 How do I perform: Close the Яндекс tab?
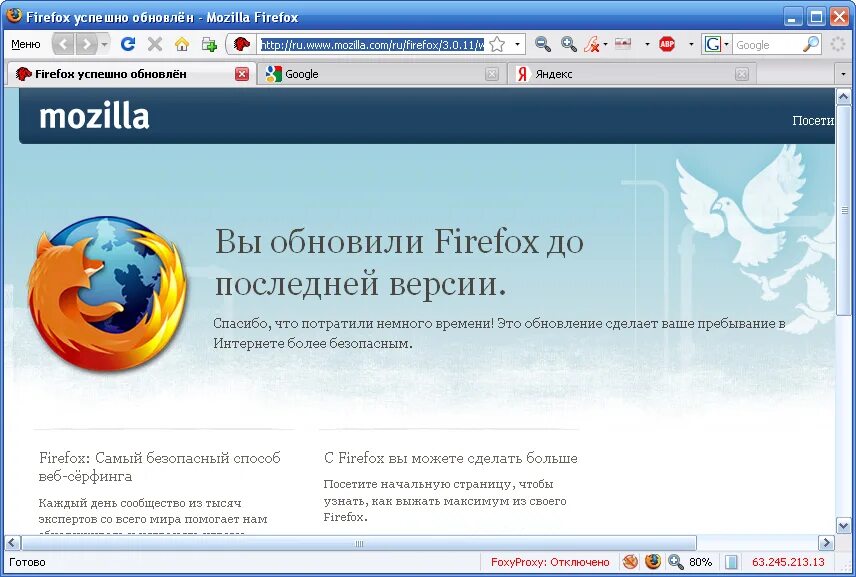click(x=741, y=74)
